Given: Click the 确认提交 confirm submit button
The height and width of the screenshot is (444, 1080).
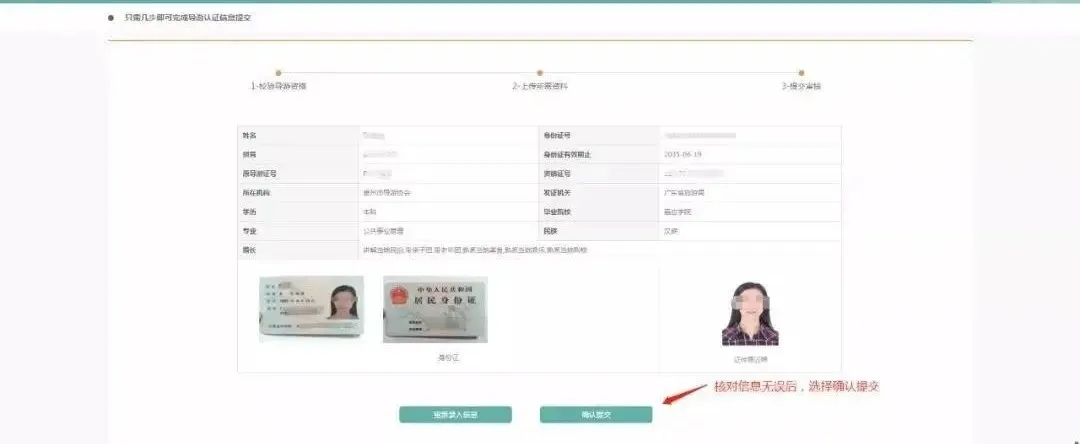Looking at the screenshot, I should pos(596,414).
